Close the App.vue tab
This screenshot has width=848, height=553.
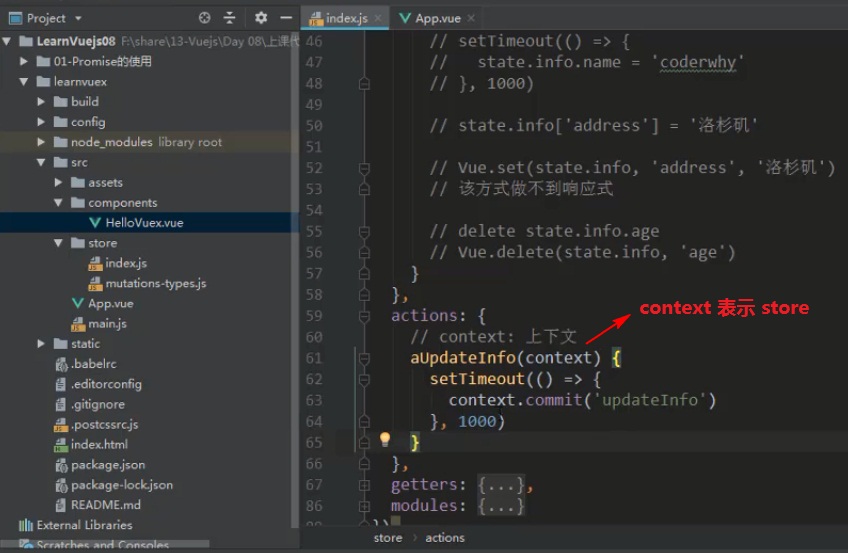tap(471, 18)
